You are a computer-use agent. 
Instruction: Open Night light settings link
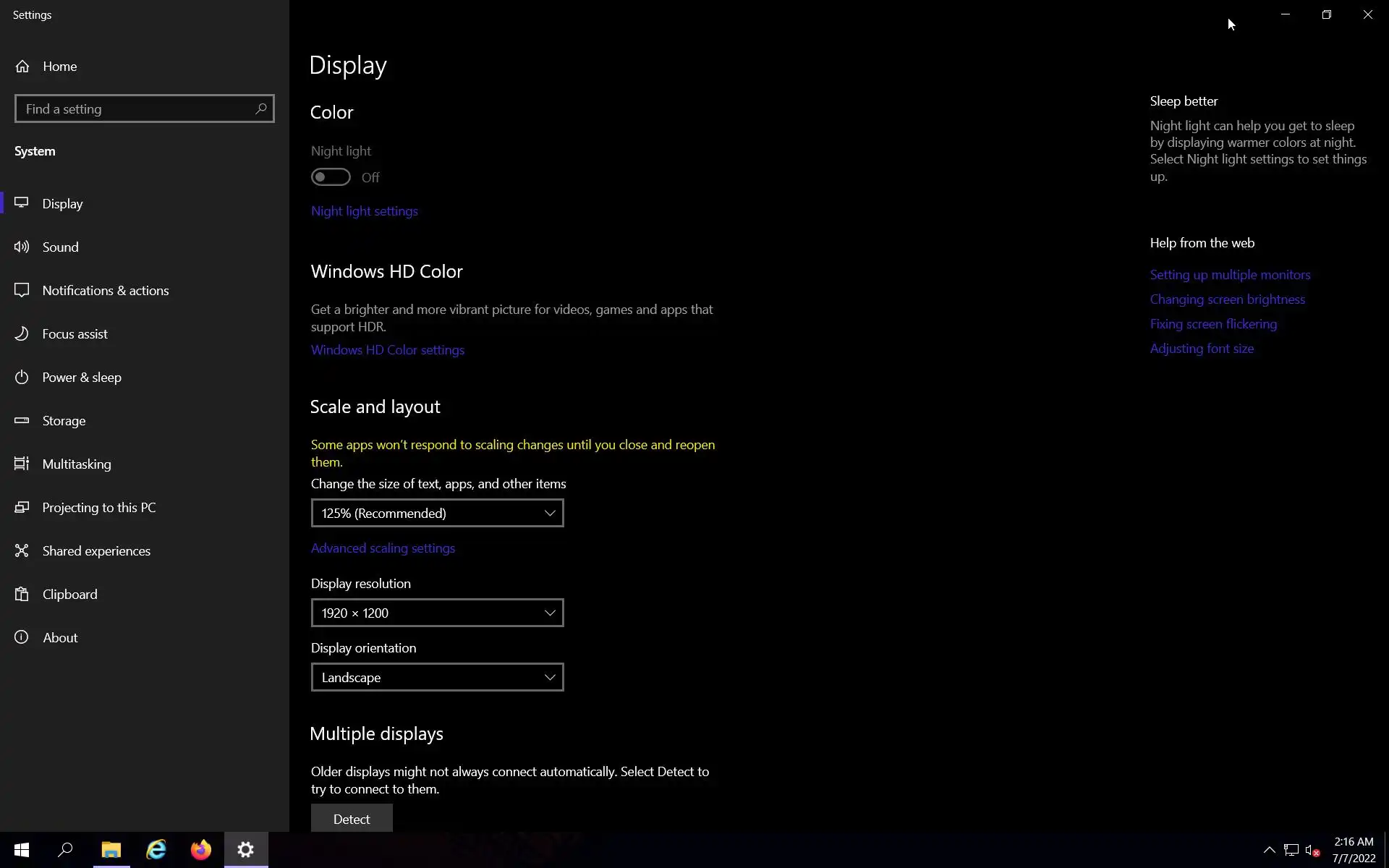365,211
